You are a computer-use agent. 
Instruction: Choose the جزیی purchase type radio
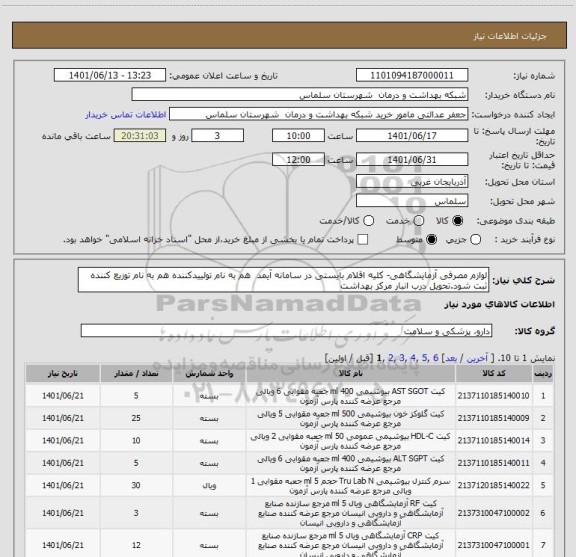tap(476, 240)
